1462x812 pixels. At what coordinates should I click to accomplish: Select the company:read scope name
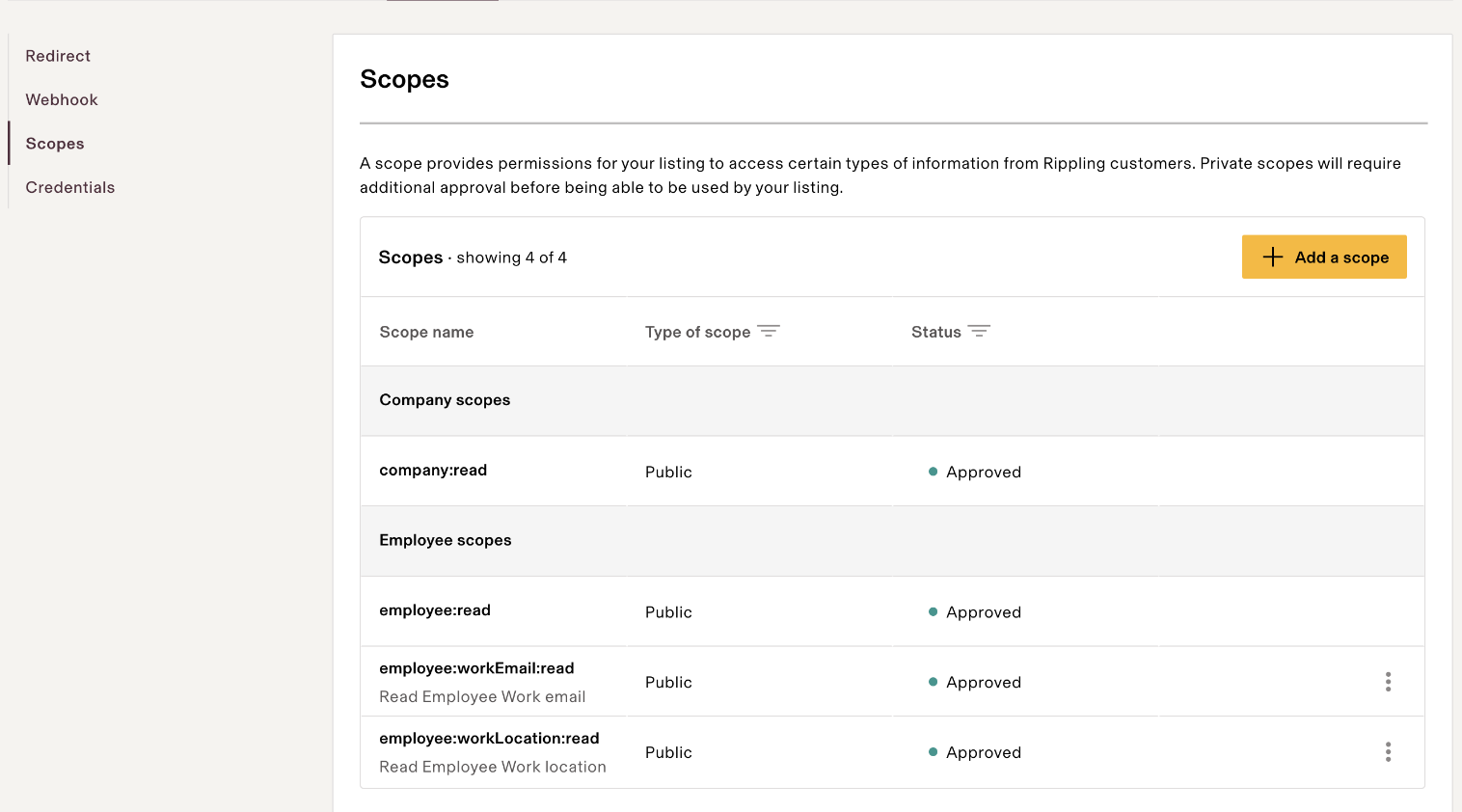point(433,471)
